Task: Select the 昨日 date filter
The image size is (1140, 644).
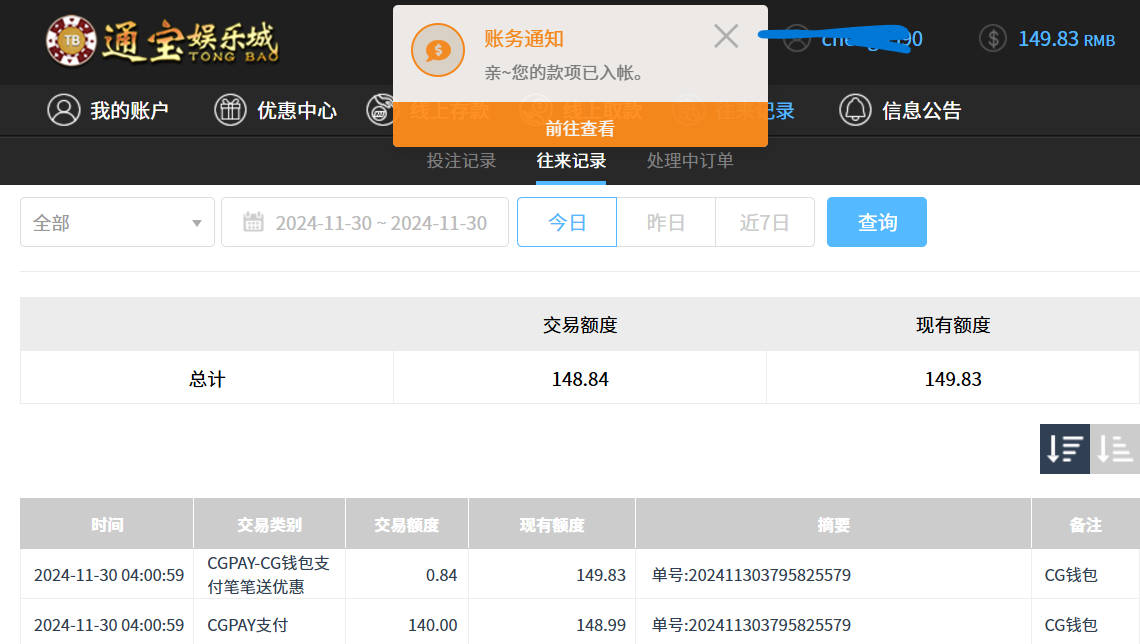Action: click(666, 221)
